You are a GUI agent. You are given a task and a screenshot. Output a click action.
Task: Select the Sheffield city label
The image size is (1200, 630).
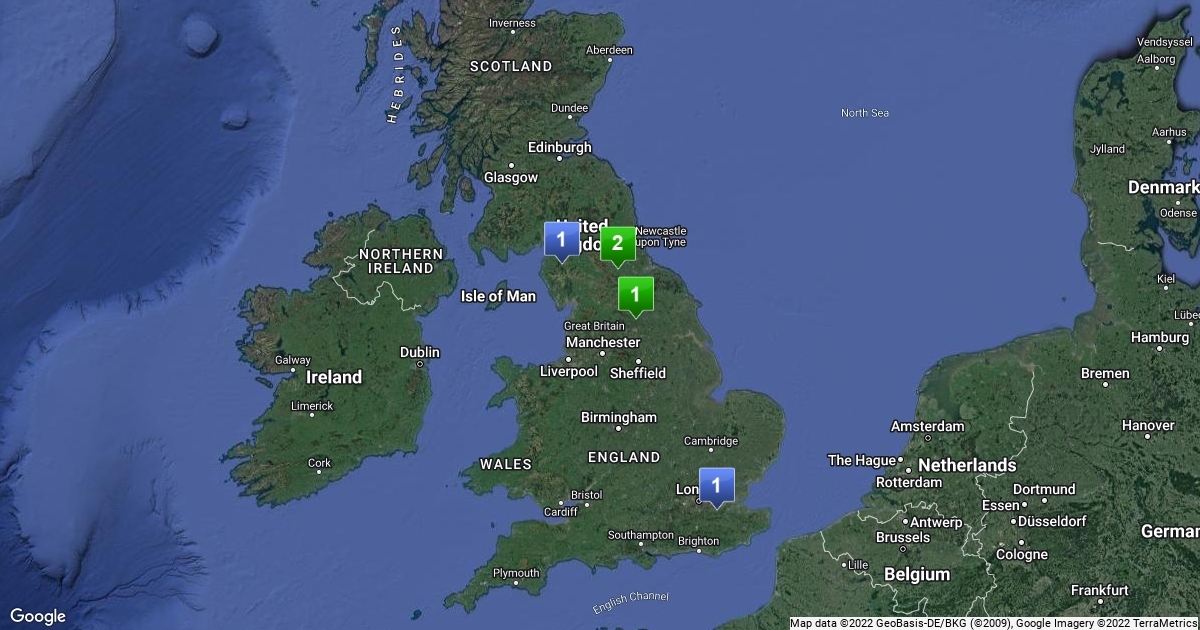[x=637, y=373]
